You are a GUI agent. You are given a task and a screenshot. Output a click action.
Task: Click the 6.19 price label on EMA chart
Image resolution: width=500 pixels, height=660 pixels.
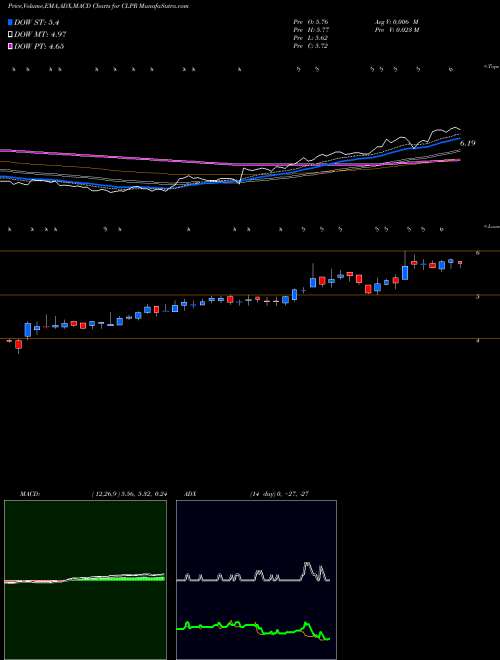coord(467,143)
